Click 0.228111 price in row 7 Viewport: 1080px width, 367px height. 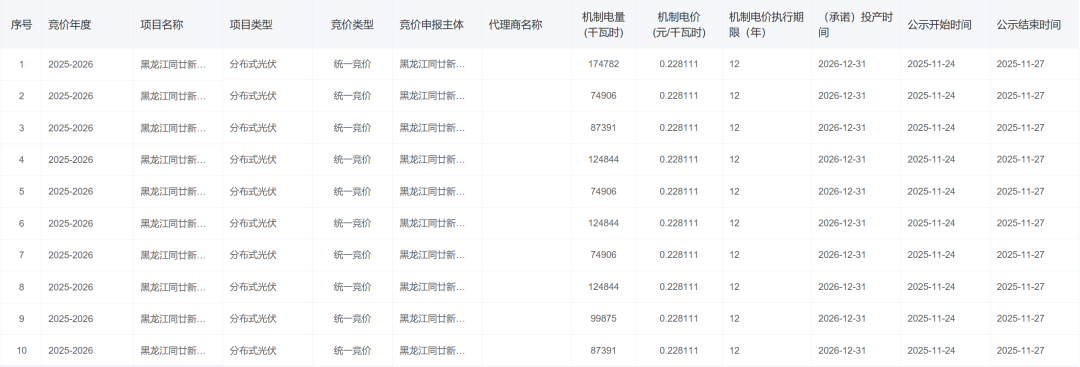coord(678,255)
